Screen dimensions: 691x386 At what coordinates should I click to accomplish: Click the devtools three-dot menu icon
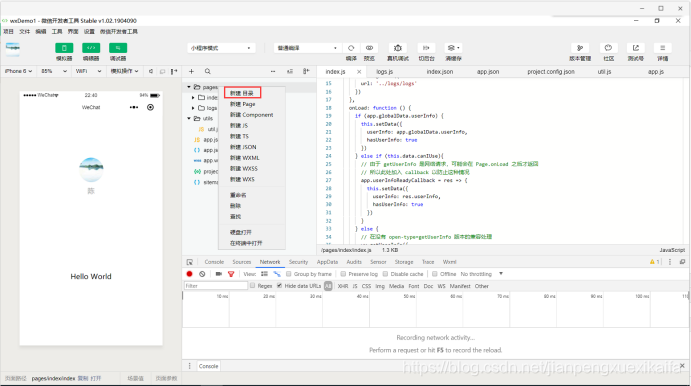click(670, 262)
